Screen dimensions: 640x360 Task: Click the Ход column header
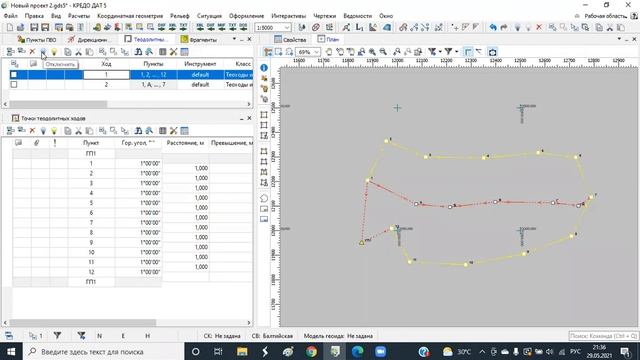[x=106, y=64]
